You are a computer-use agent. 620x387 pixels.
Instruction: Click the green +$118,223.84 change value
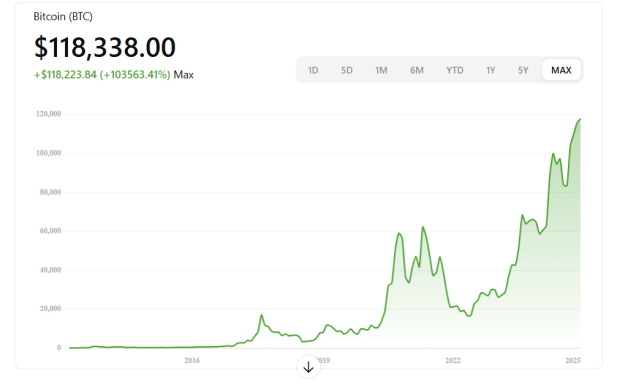[65, 75]
